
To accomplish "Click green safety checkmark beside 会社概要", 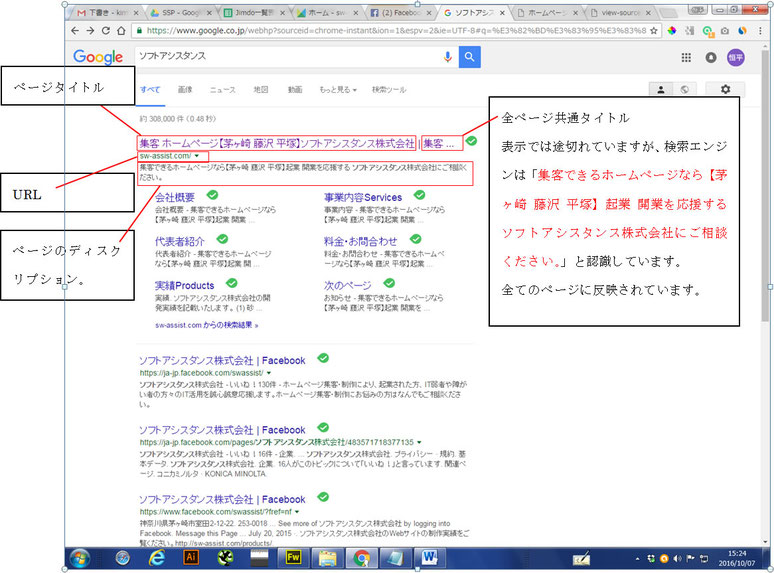I will [213, 195].
